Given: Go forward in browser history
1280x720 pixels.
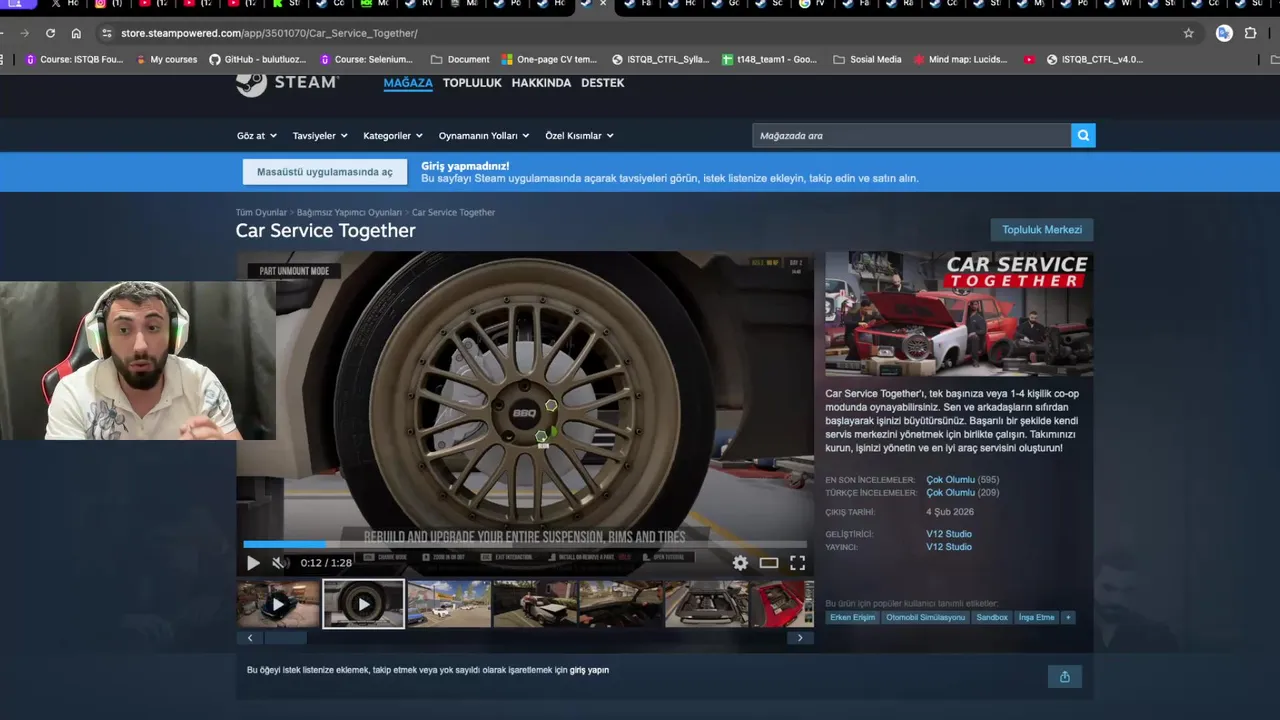Looking at the screenshot, I should 25,33.
